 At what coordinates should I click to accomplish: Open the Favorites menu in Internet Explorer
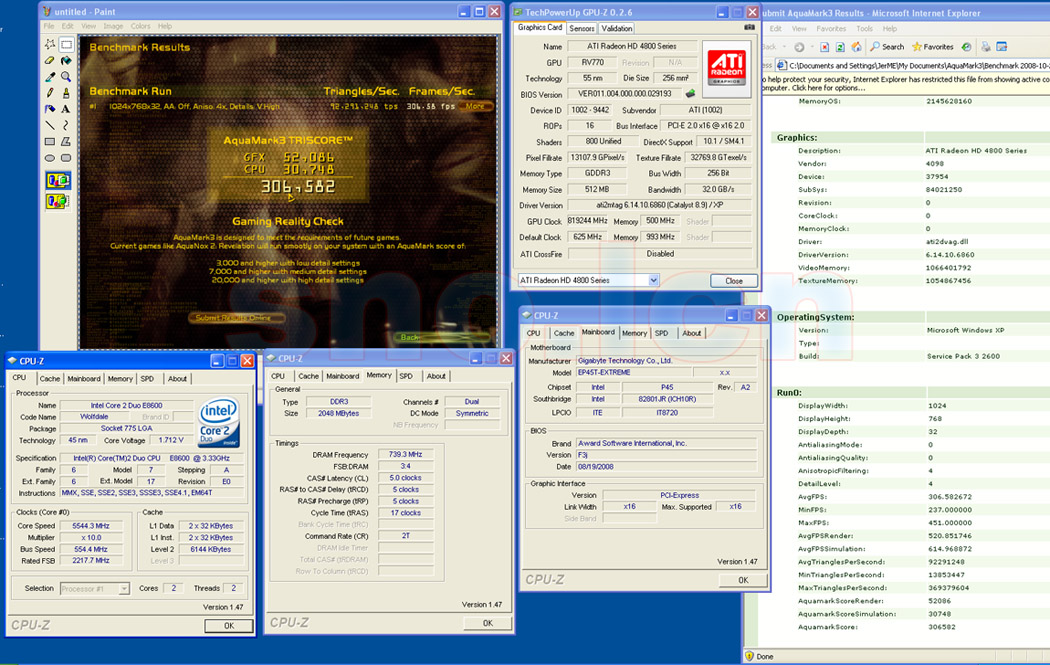830,29
